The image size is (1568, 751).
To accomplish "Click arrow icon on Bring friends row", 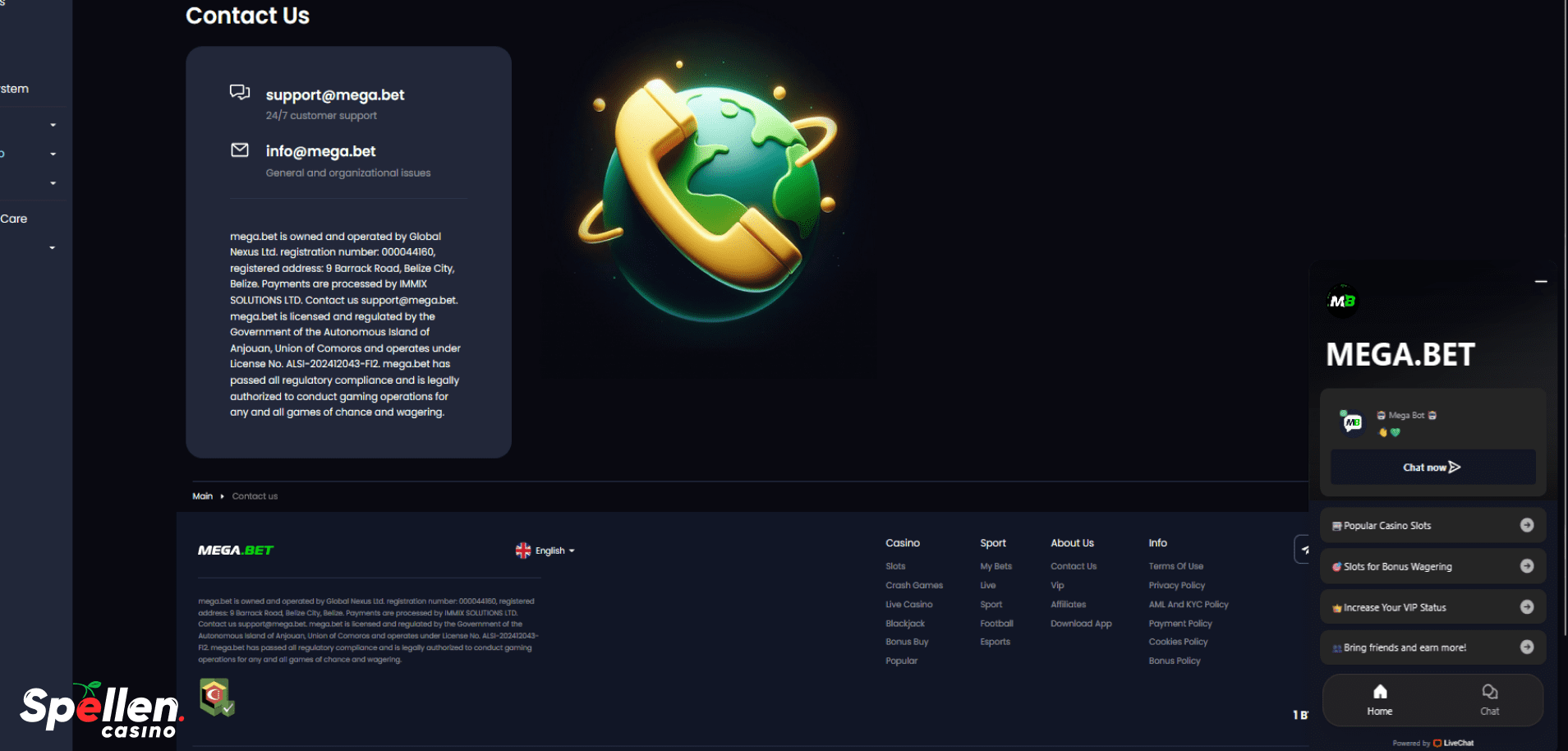I will (x=1527, y=647).
